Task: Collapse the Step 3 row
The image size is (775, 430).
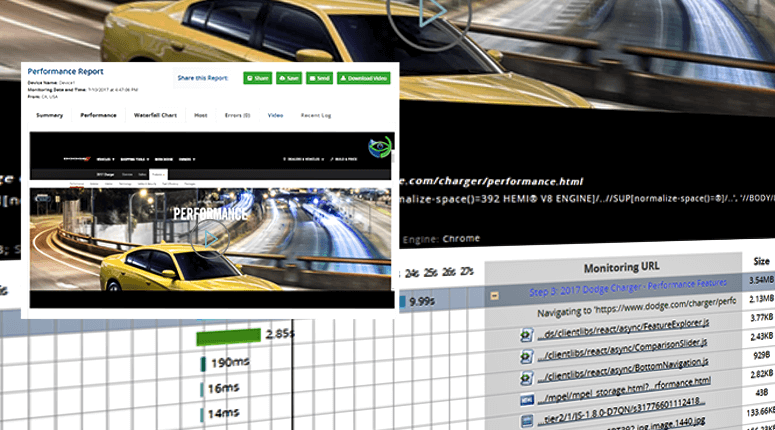Action: [x=494, y=296]
